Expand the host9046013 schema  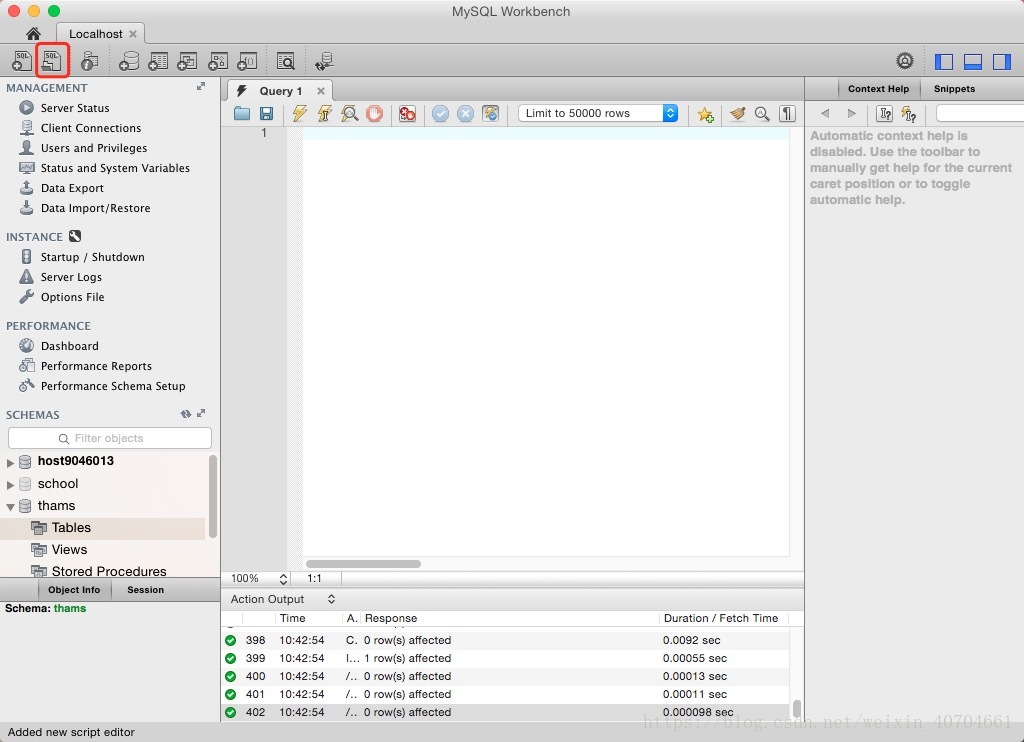(x=10, y=462)
